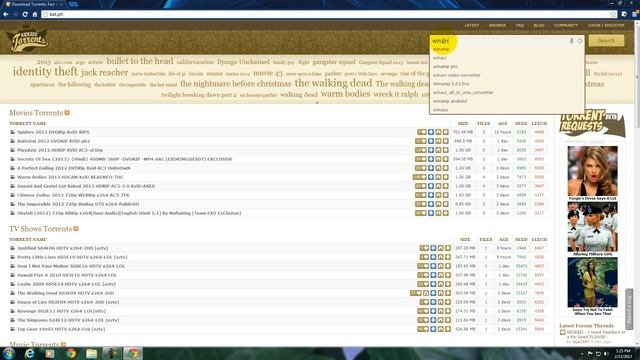
Task: Click the blue download icon for Spiders 2013
Action: coord(431,132)
